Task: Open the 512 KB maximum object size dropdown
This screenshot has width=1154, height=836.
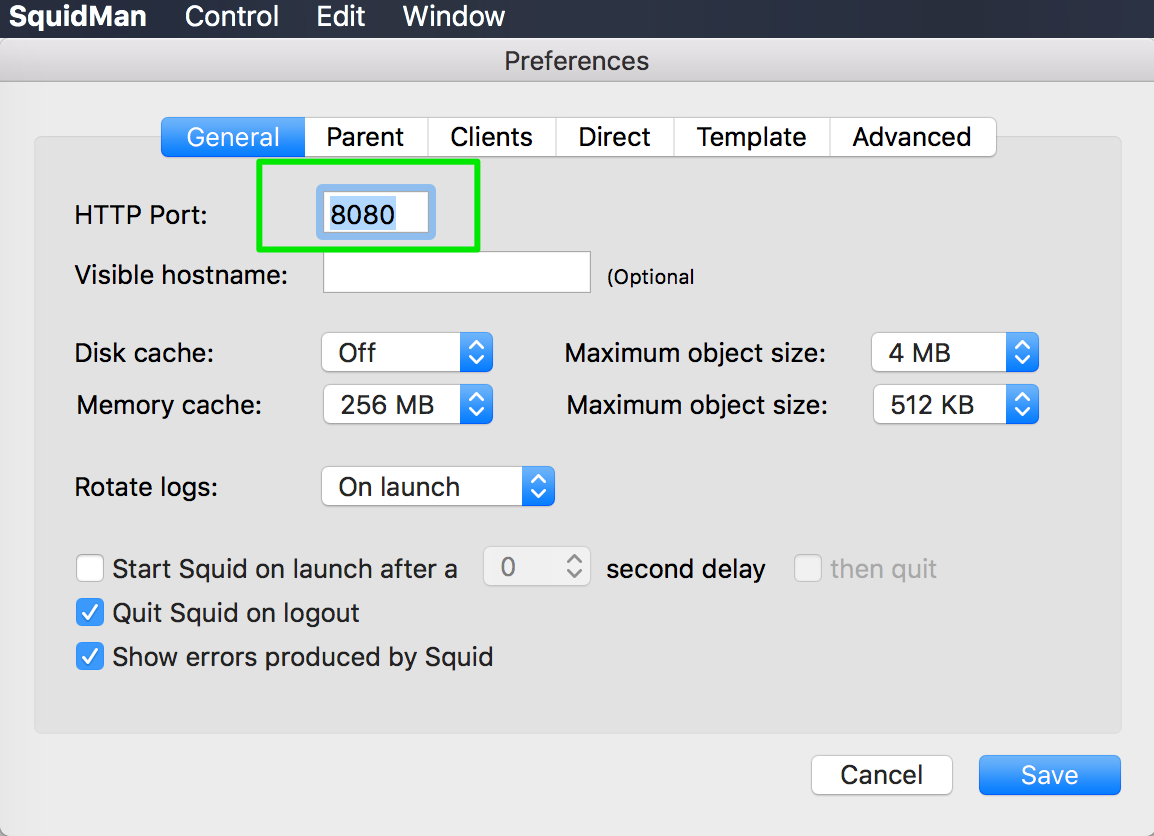Action: point(955,405)
